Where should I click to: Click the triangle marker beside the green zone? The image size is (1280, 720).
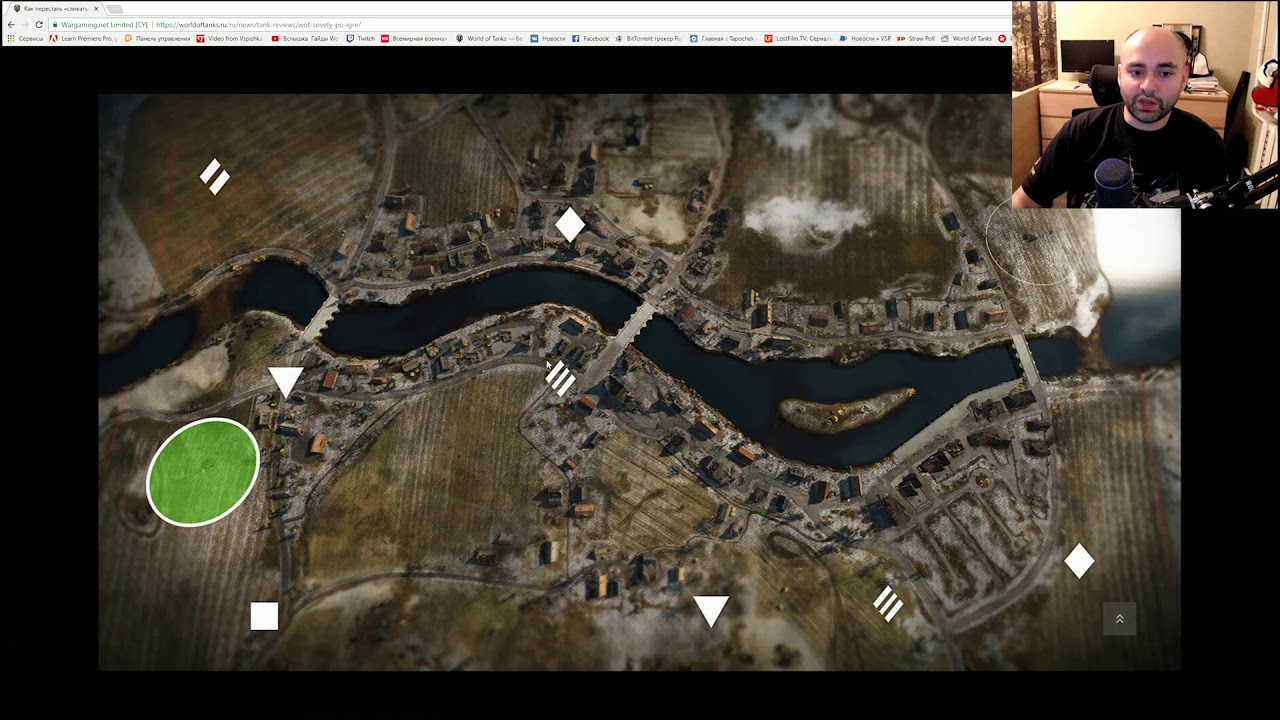[x=286, y=382]
